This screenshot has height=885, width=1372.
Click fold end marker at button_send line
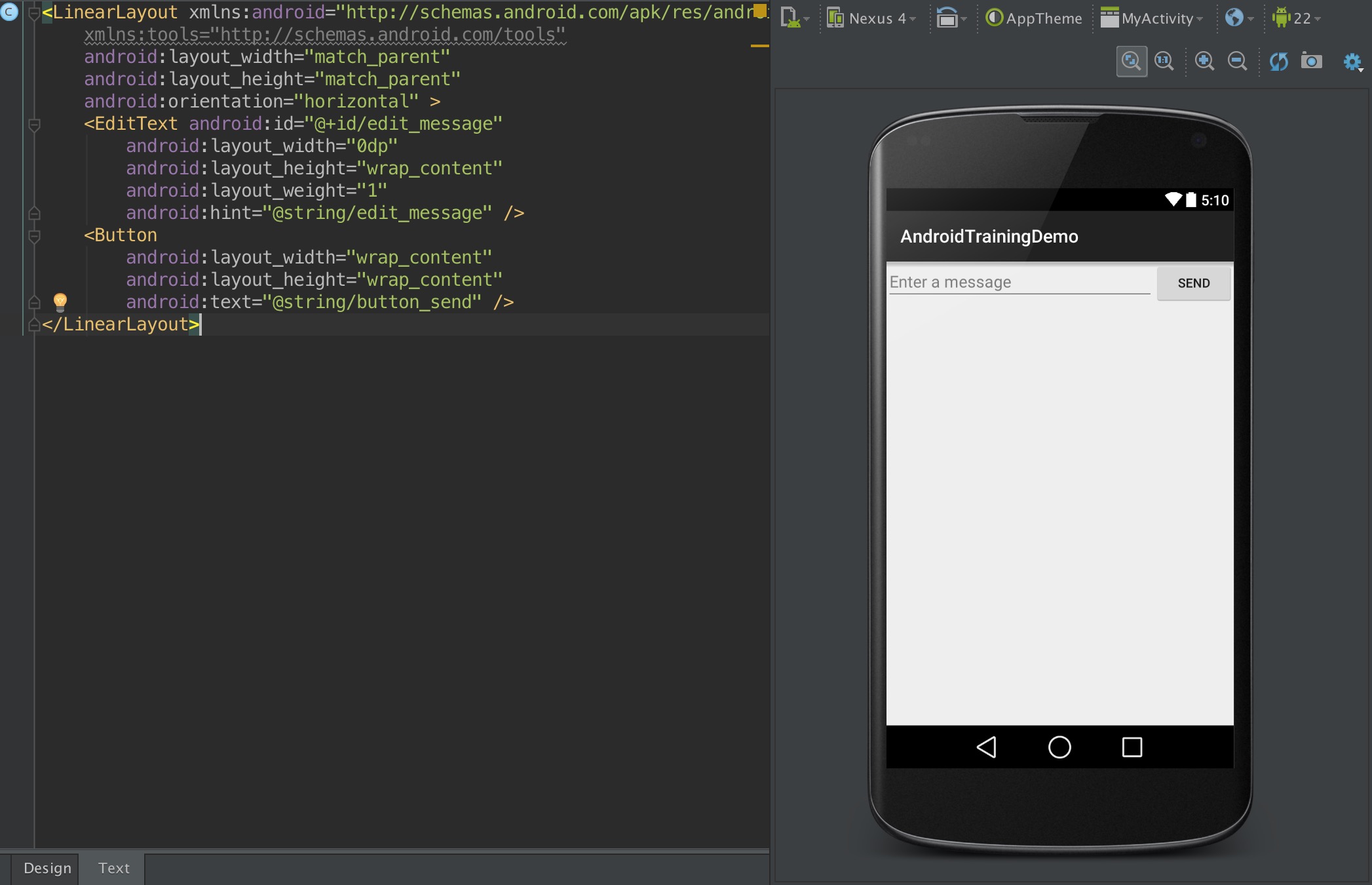(x=34, y=302)
